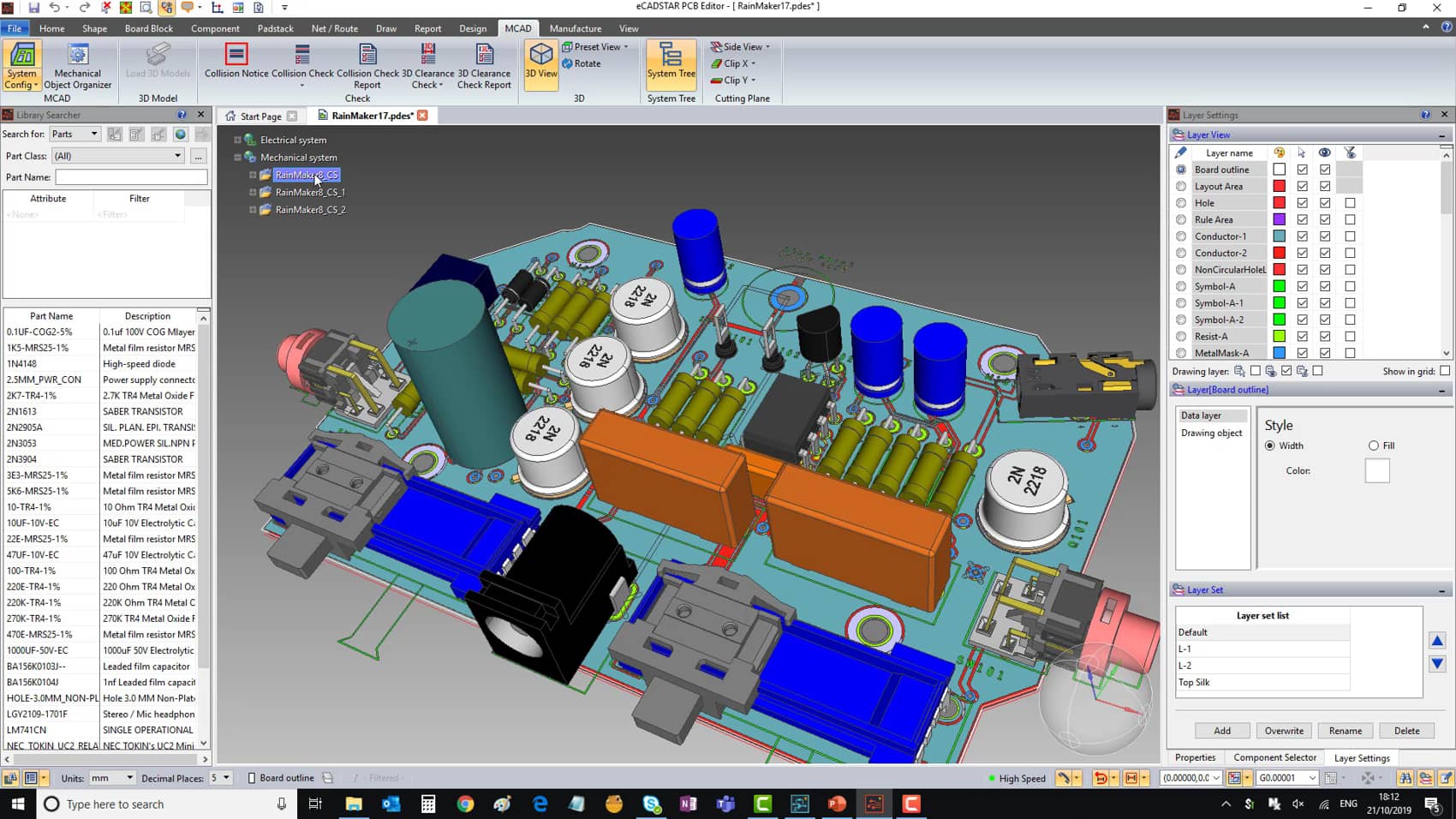Open System Config in MCAD ribbon
Image resolution: width=1456 pixels, height=819 pixels.
[21, 66]
